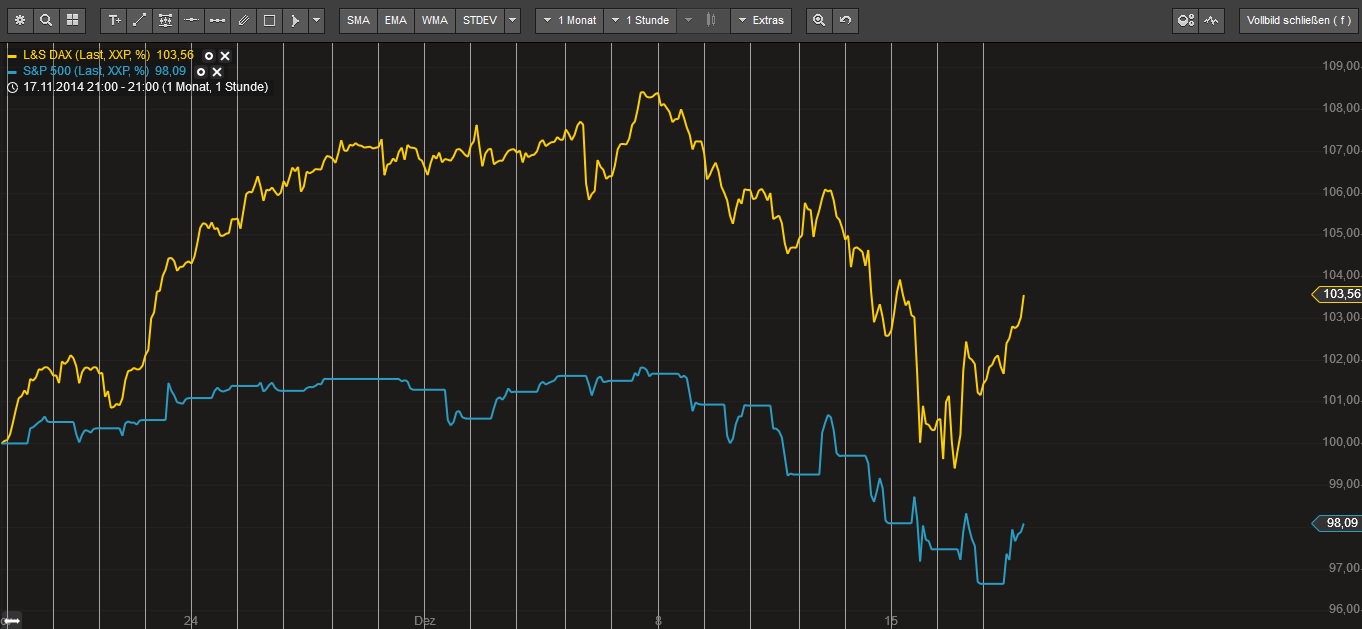Click the 105,00 axis label
The height and width of the screenshot is (629, 1362).
tap(1340, 233)
